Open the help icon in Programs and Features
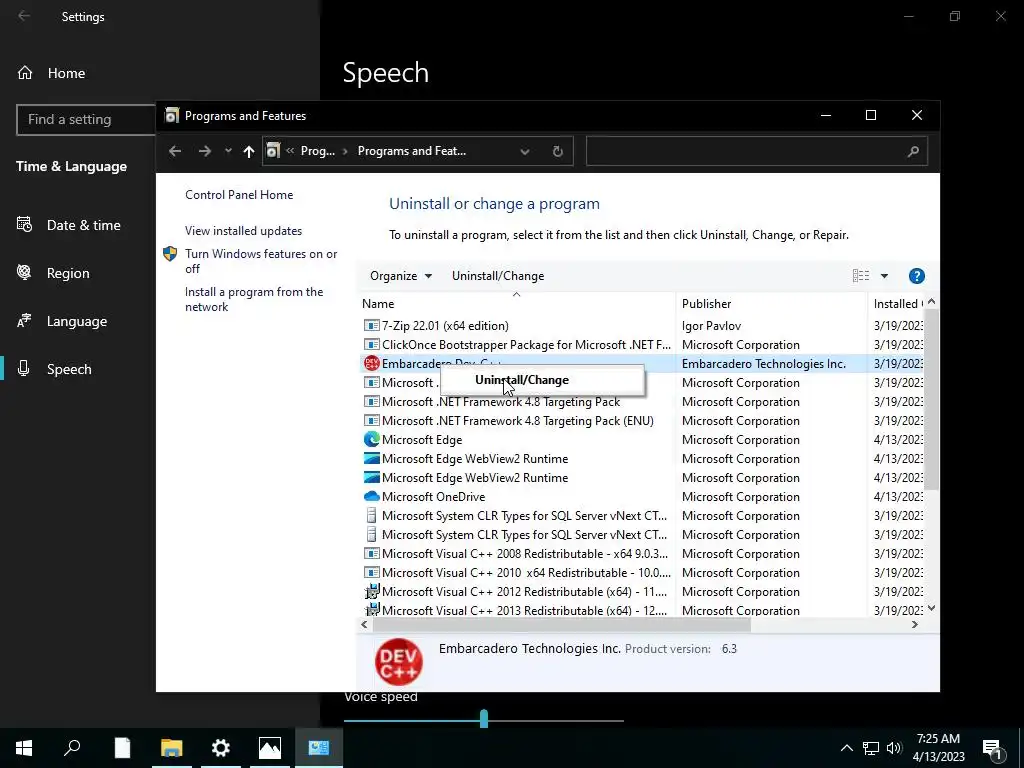The image size is (1024, 768). click(916, 276)
